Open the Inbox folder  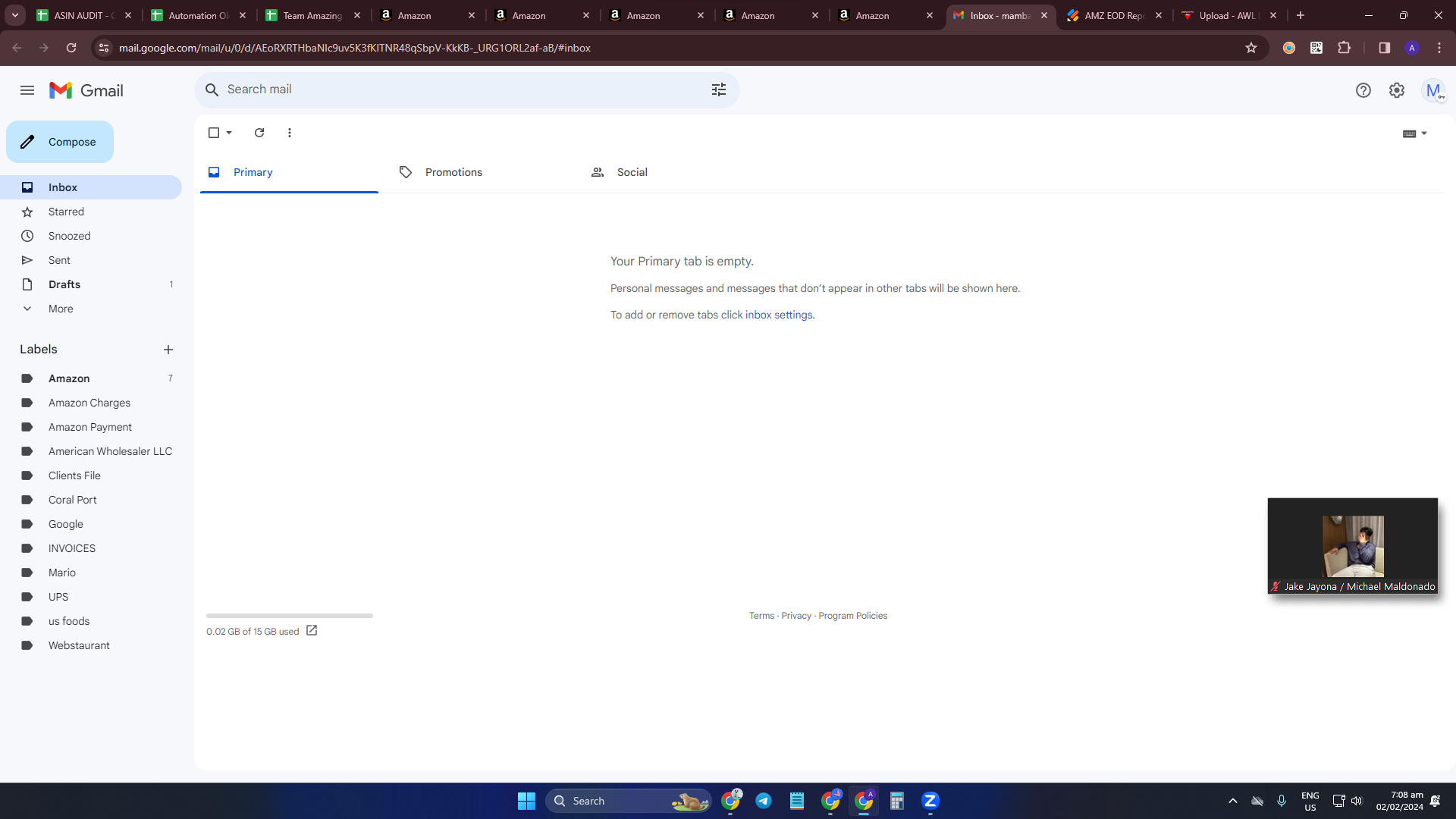91,187
